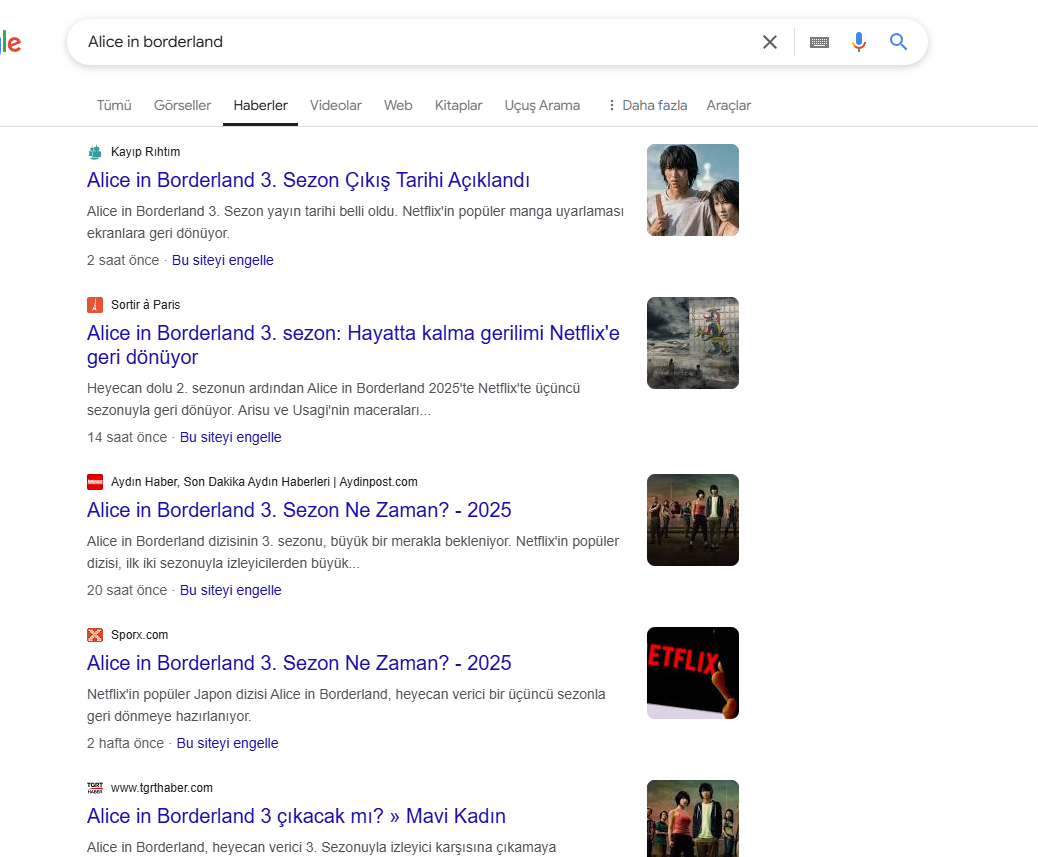1038x857 pixels.
Task: Open Aydinpost 'Sezon Ne Zaman? - 2025' headline
Action: [x=299, y=510]
